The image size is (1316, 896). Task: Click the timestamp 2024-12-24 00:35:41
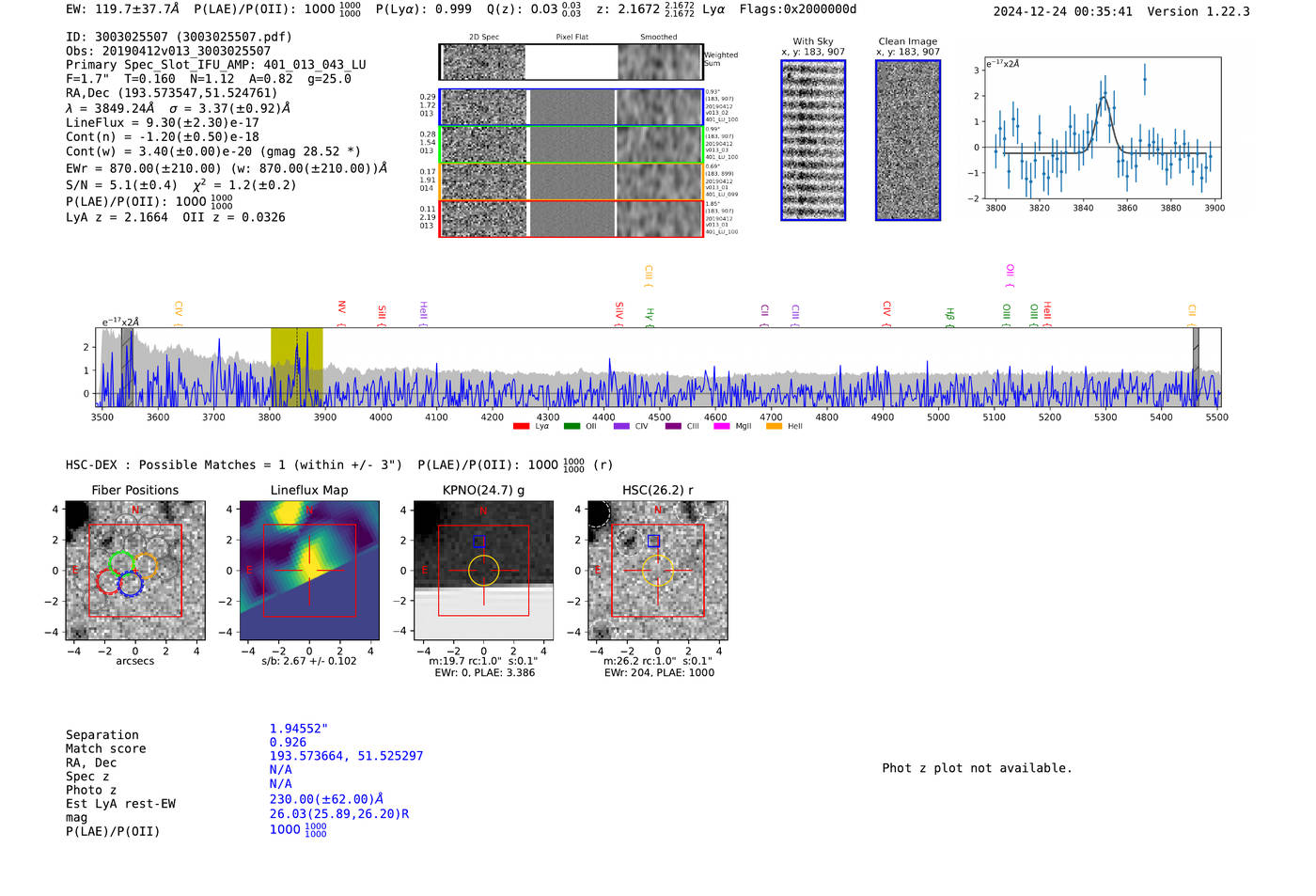[1062, 11]
